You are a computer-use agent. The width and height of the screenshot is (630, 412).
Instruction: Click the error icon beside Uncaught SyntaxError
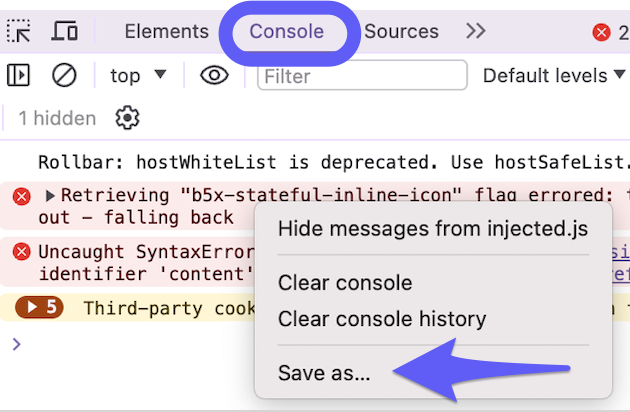(21, 252)
